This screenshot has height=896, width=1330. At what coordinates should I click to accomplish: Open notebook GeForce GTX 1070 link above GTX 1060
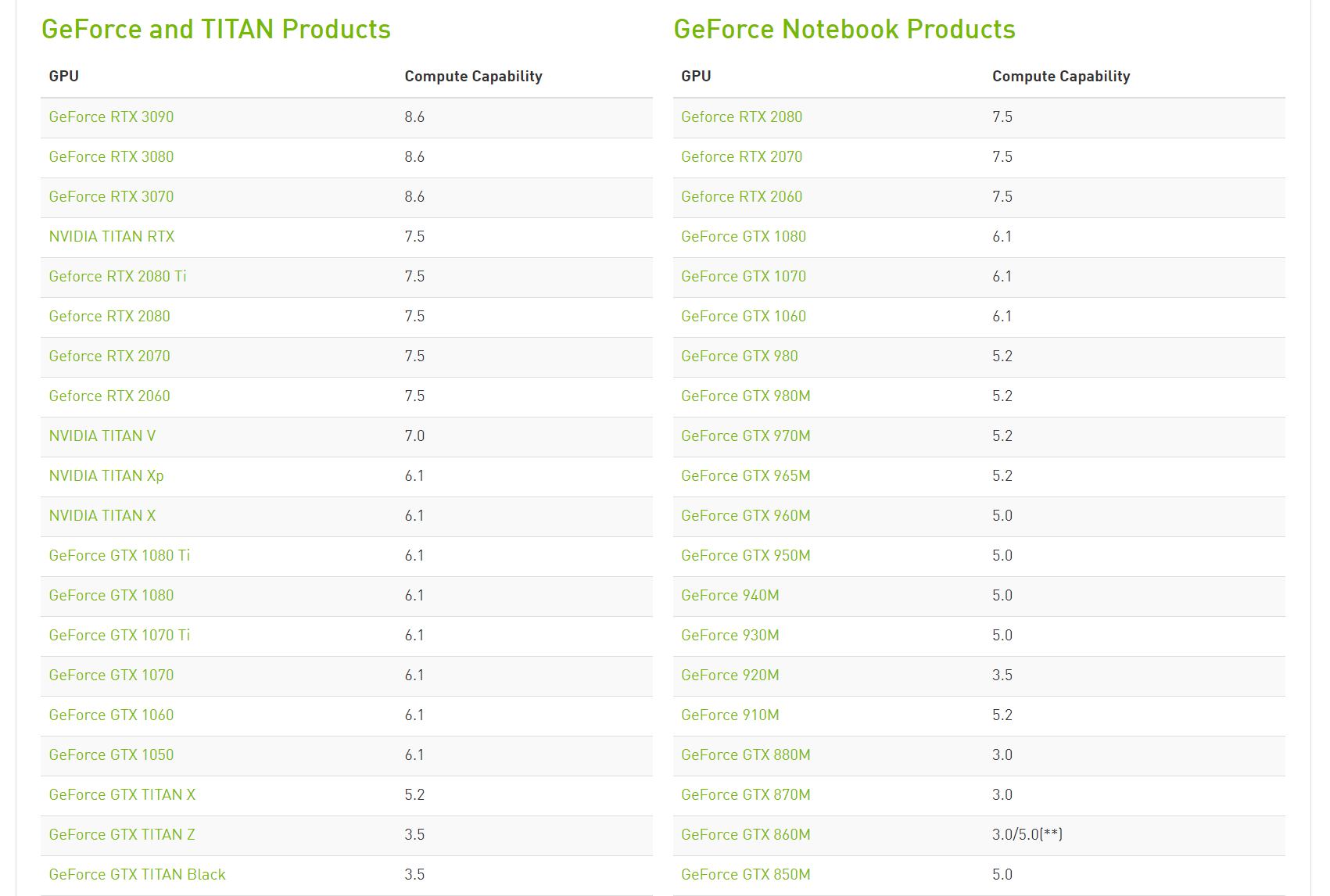point(744,277)
